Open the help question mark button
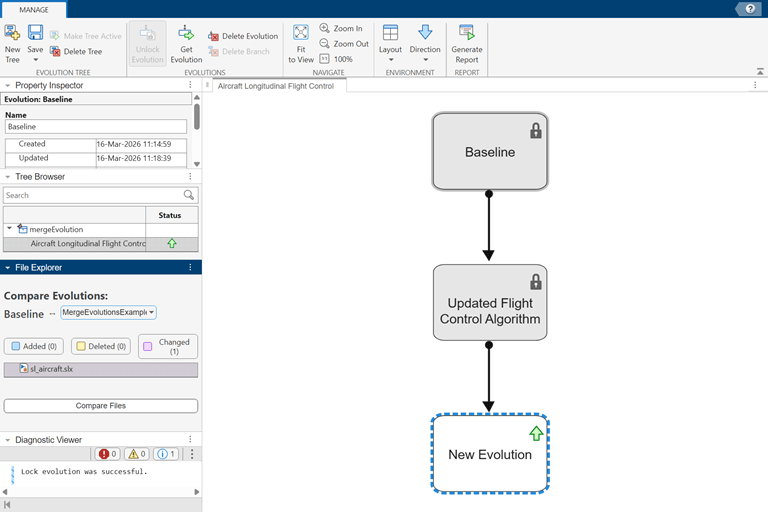This screenshot has height=512, width=768. pos(750,9)
